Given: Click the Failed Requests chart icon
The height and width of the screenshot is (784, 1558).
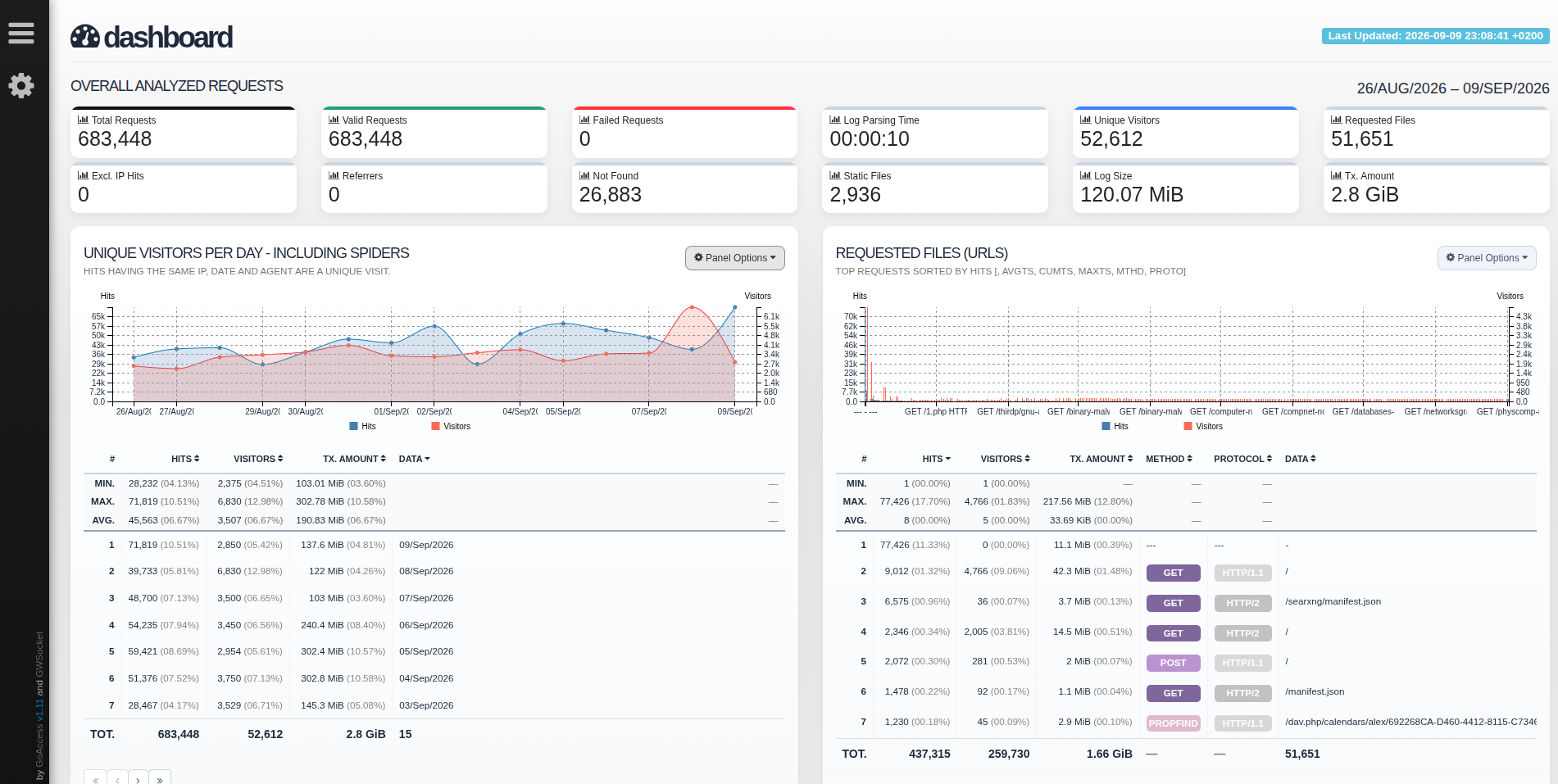Looking at the screenshot, I should click(584, 120).
